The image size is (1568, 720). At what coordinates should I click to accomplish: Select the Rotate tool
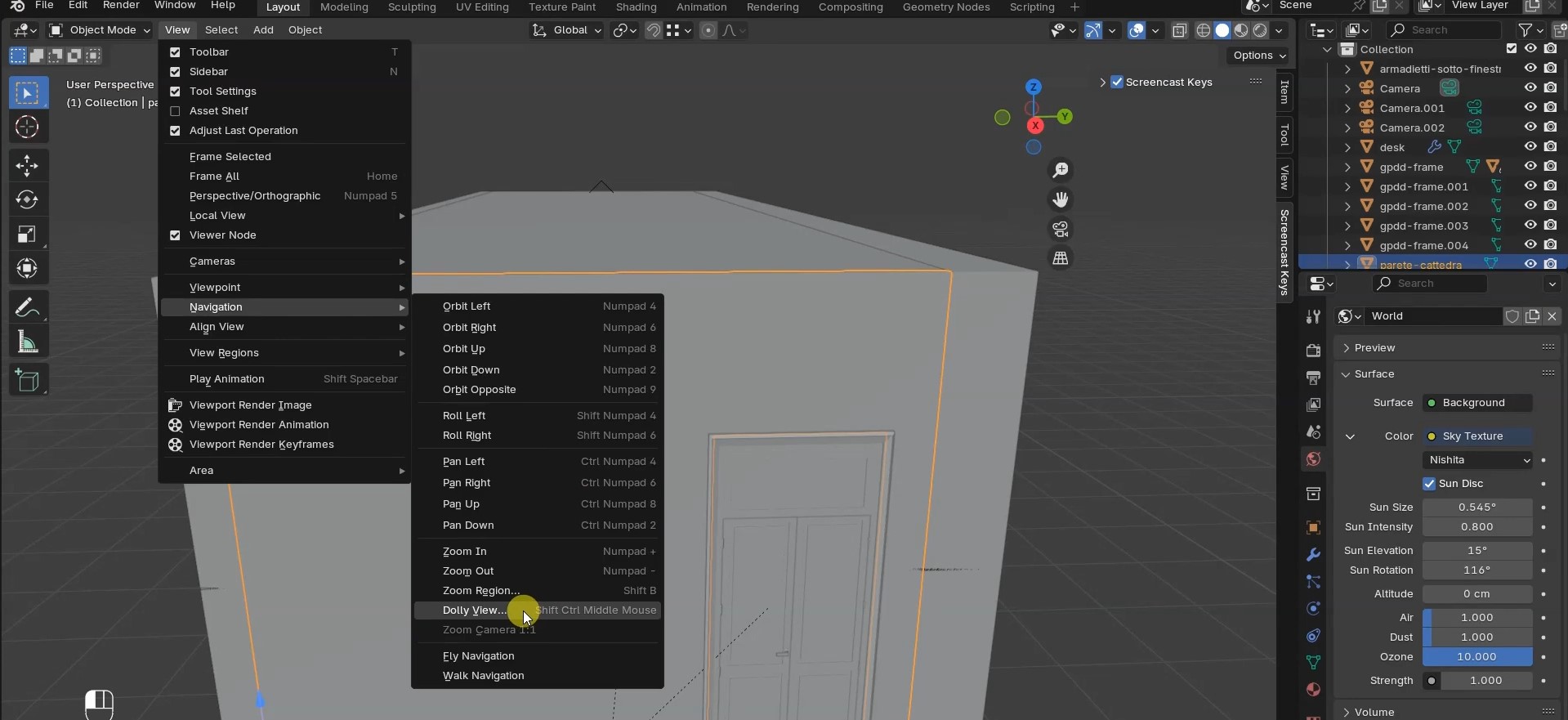(27, 200)
